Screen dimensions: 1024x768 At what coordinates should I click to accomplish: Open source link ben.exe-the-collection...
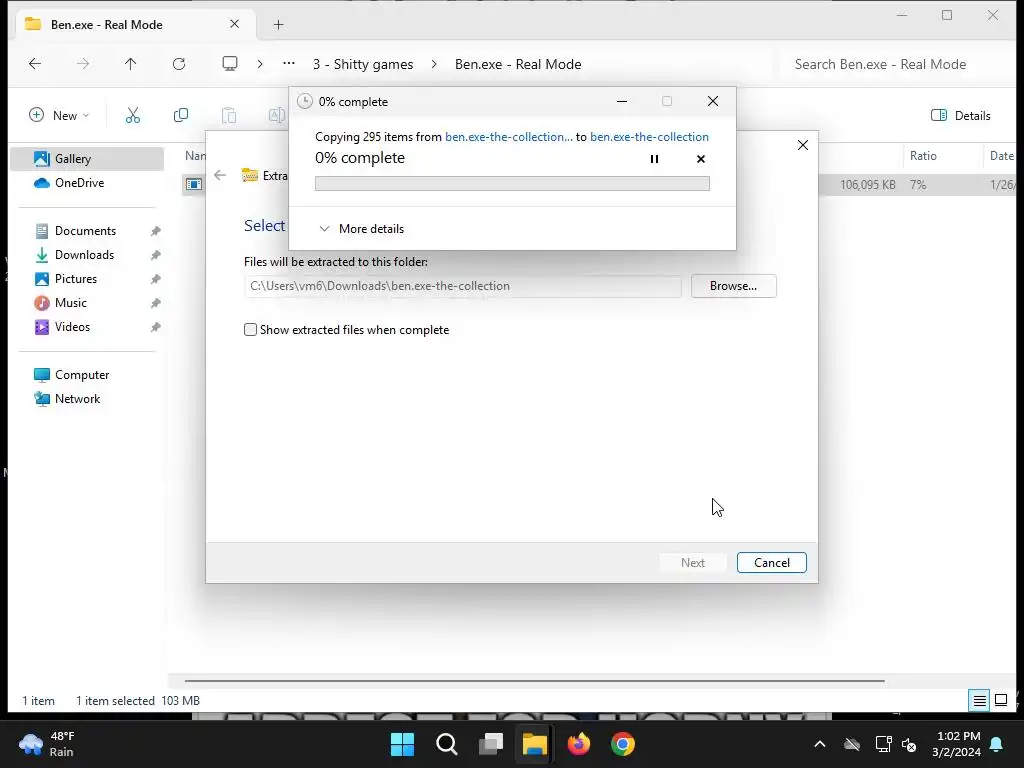point(509,136)
